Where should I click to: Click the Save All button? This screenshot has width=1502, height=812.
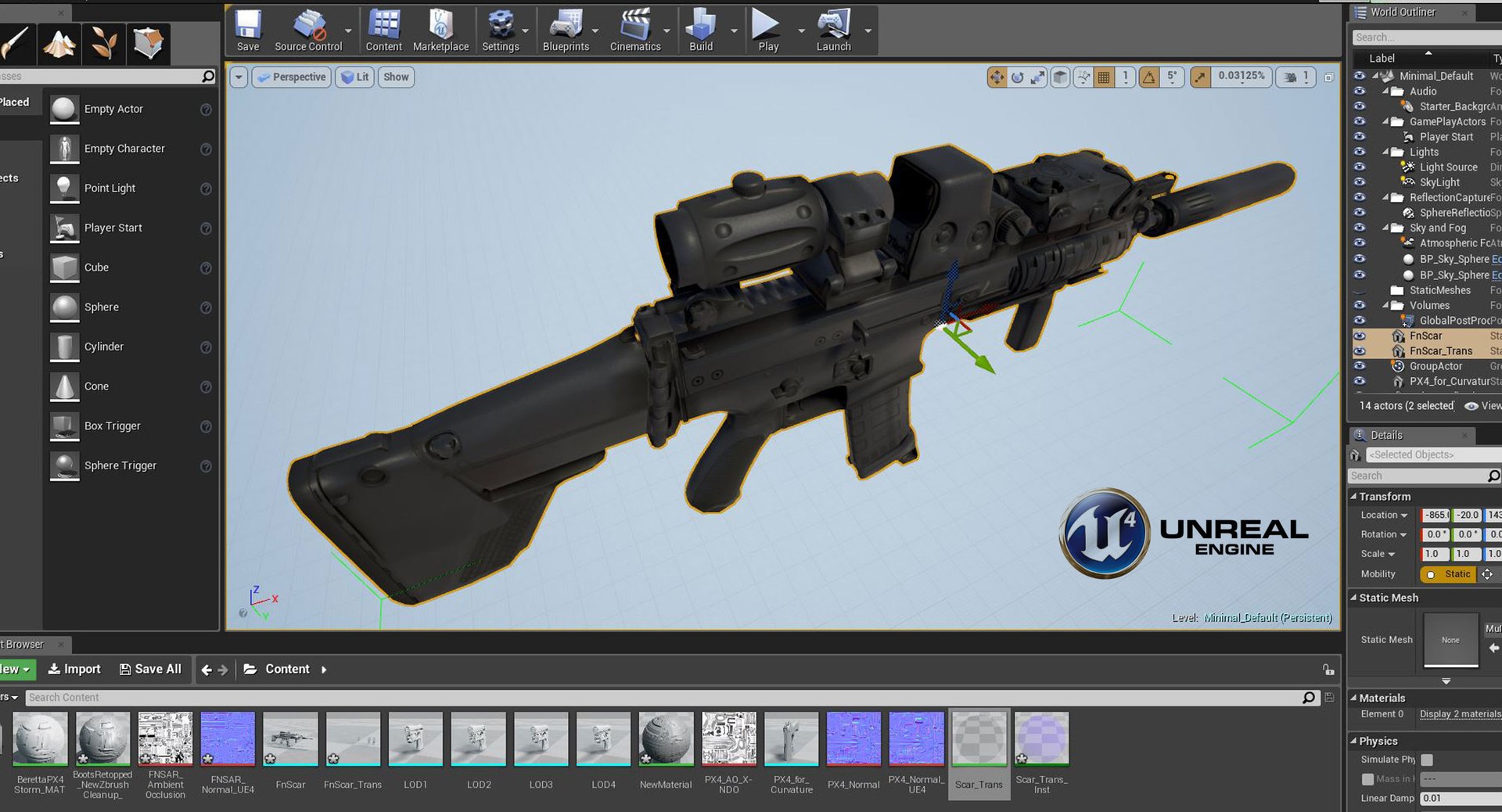[150, 669]
